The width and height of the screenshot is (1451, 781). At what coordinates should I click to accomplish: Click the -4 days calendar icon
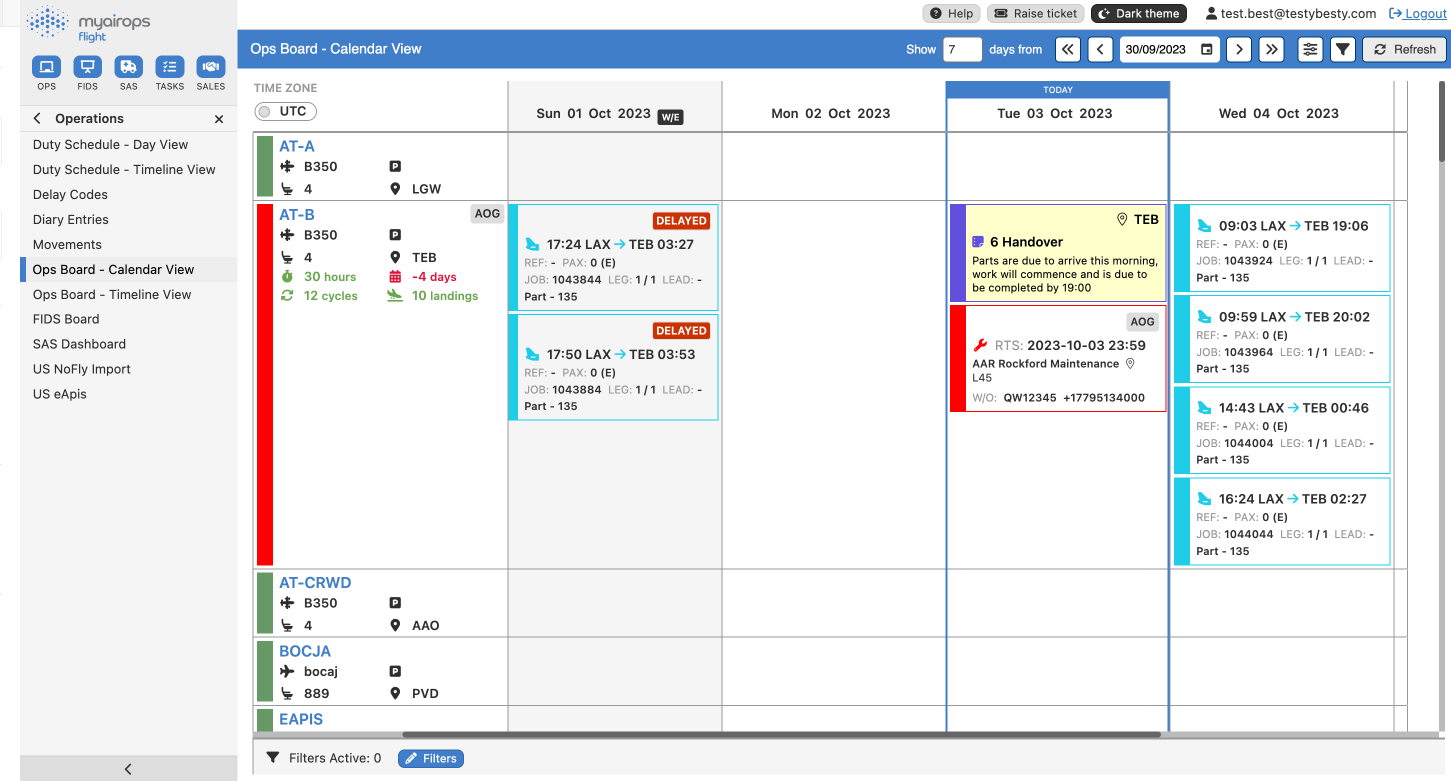[394, 277]
